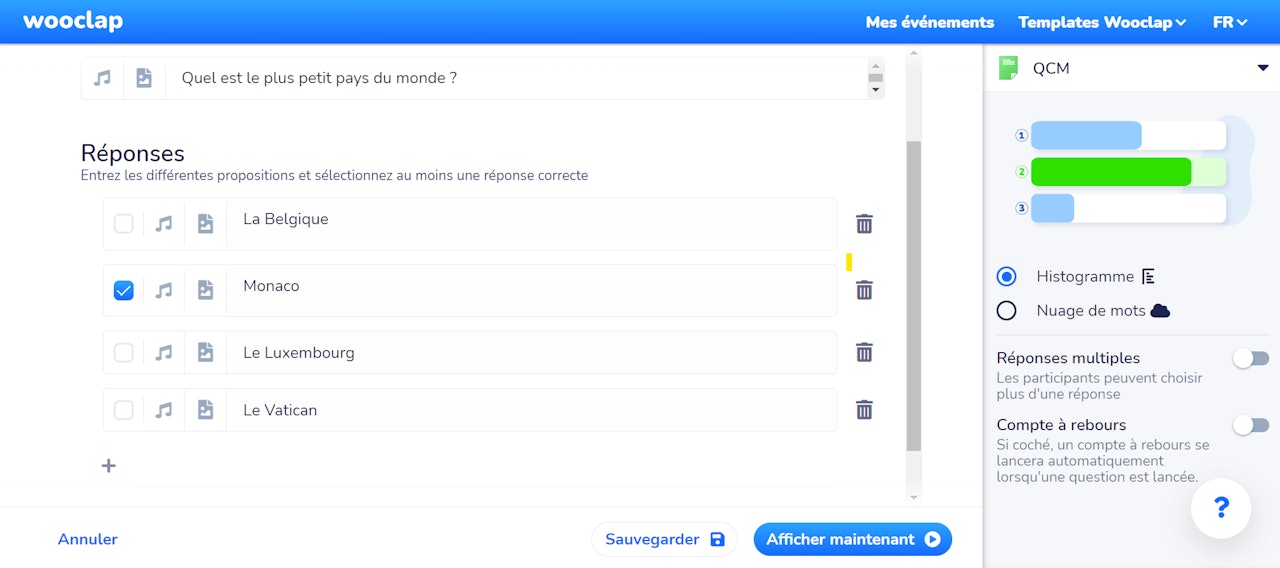Image resolution: width=1280 pixels, height=568 pixels.
Task: Remove the Le Luxembourg answer
Action: pos(864,352)
